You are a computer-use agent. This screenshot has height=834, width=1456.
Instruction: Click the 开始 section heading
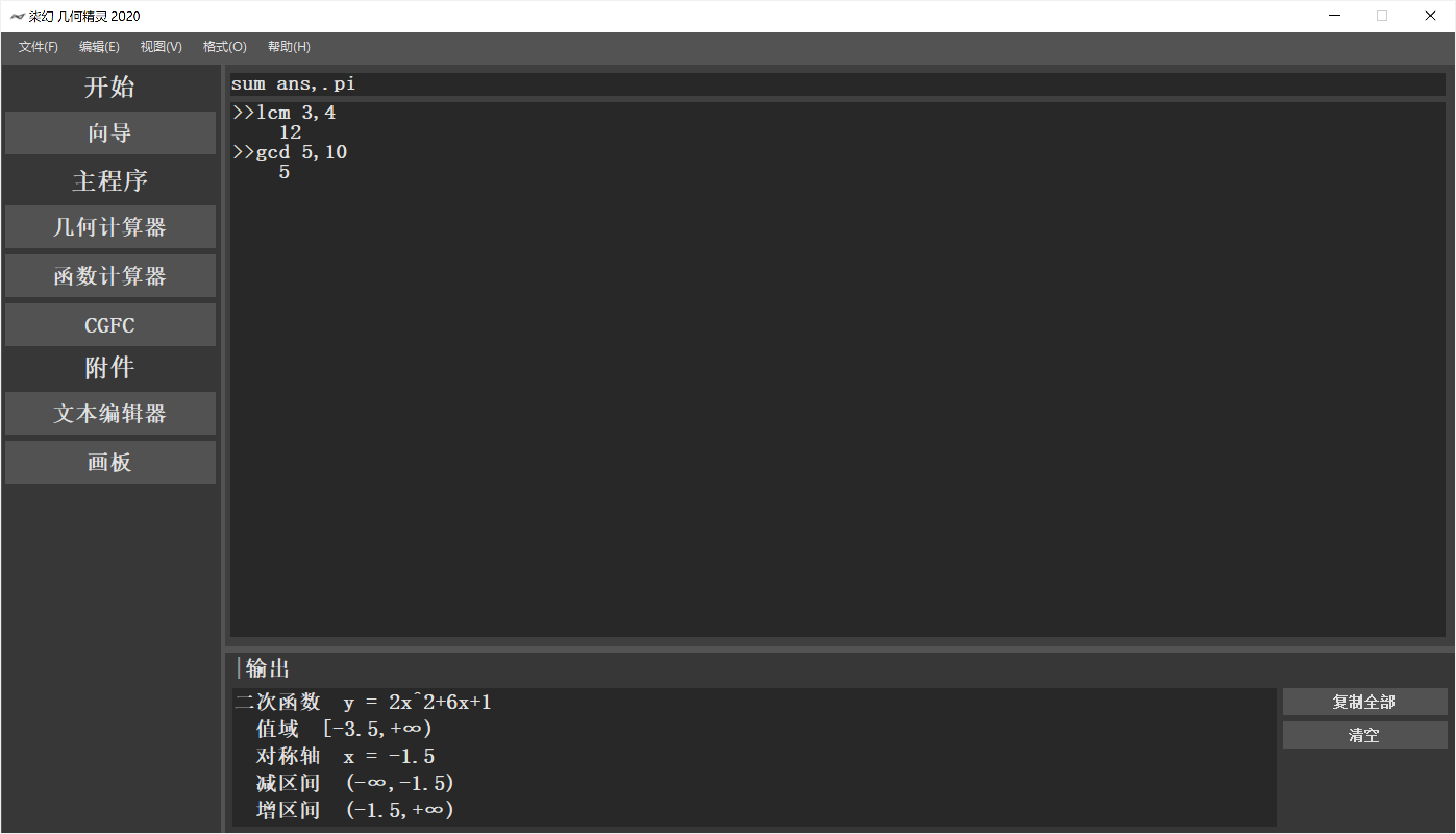pyautogui.click(x=110, y=87)
